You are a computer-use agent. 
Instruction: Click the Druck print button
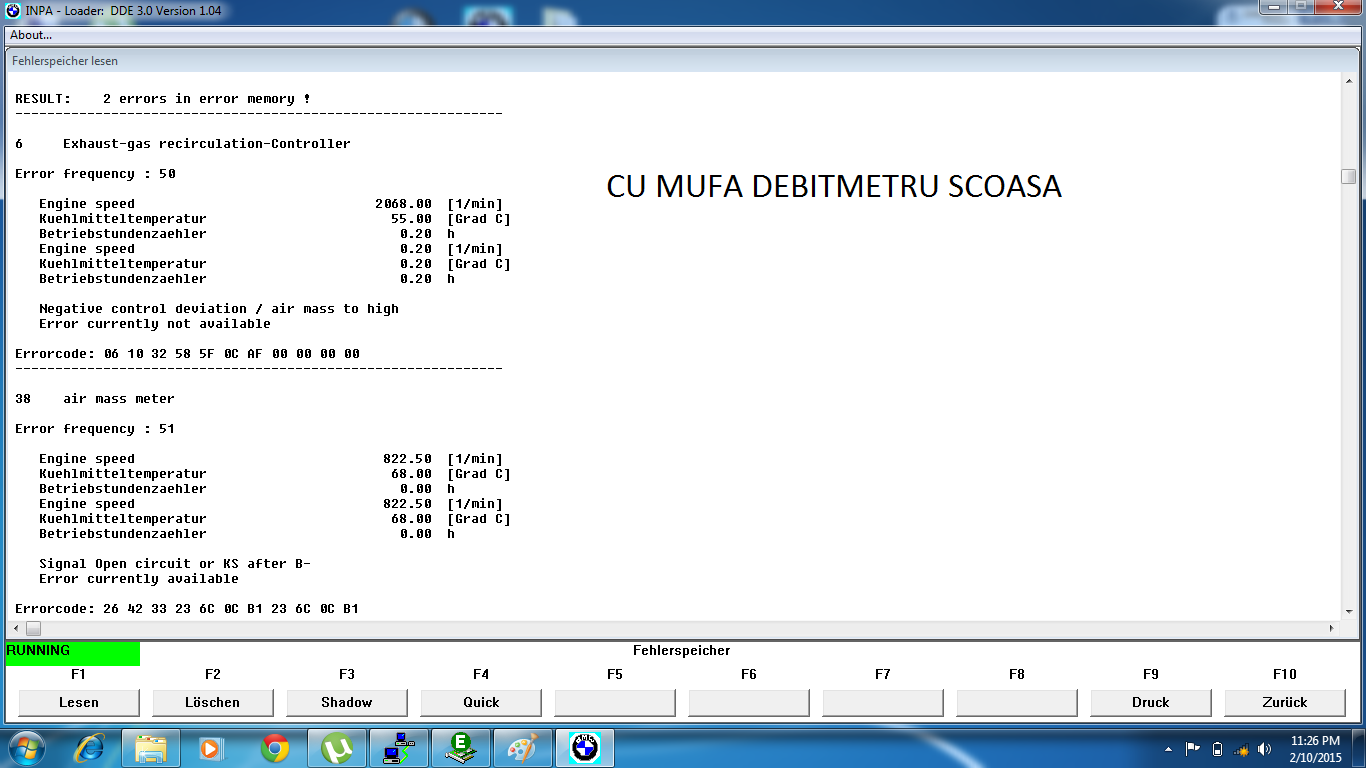pos(1151,703)
